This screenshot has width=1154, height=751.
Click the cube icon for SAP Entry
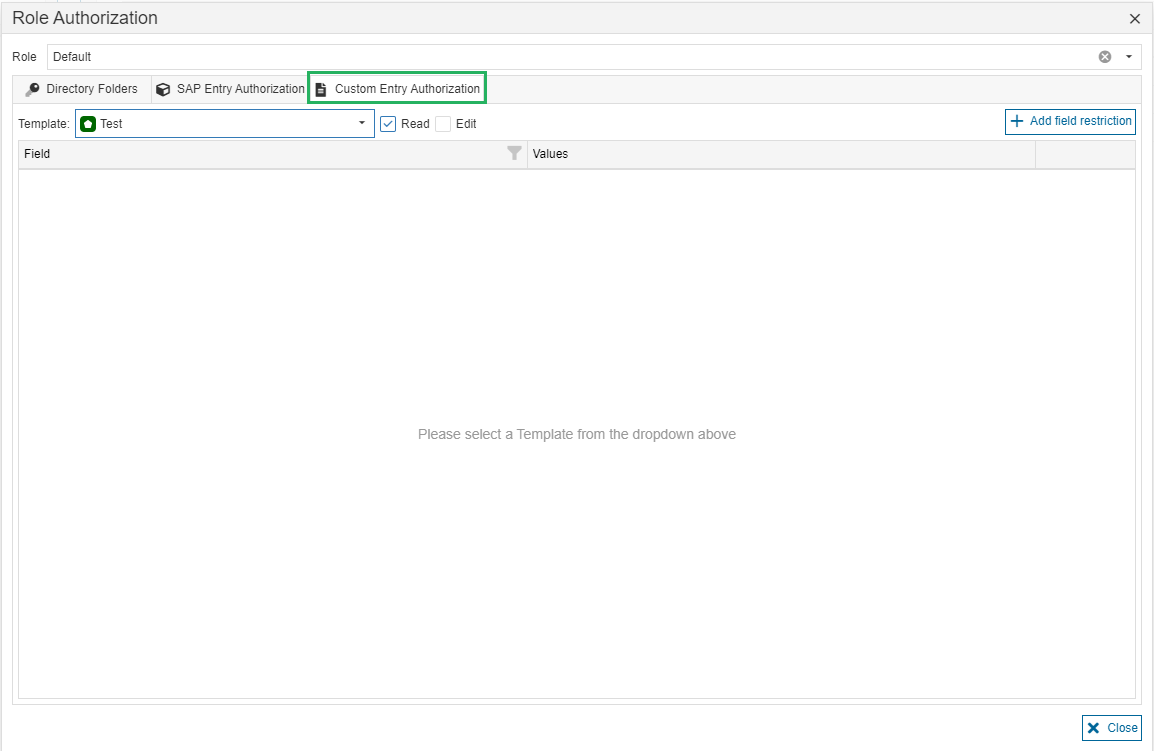click(x=163, y=89)
